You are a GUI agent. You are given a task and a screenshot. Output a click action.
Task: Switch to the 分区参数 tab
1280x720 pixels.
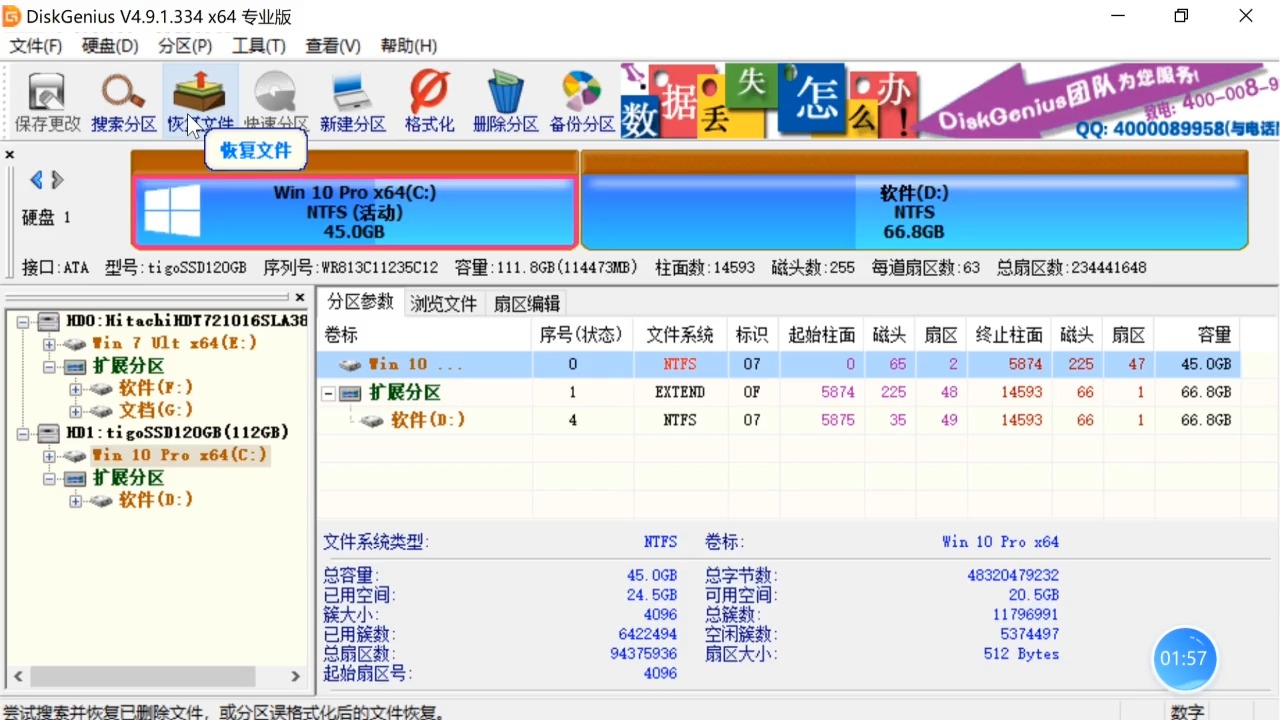click(361, 302)
